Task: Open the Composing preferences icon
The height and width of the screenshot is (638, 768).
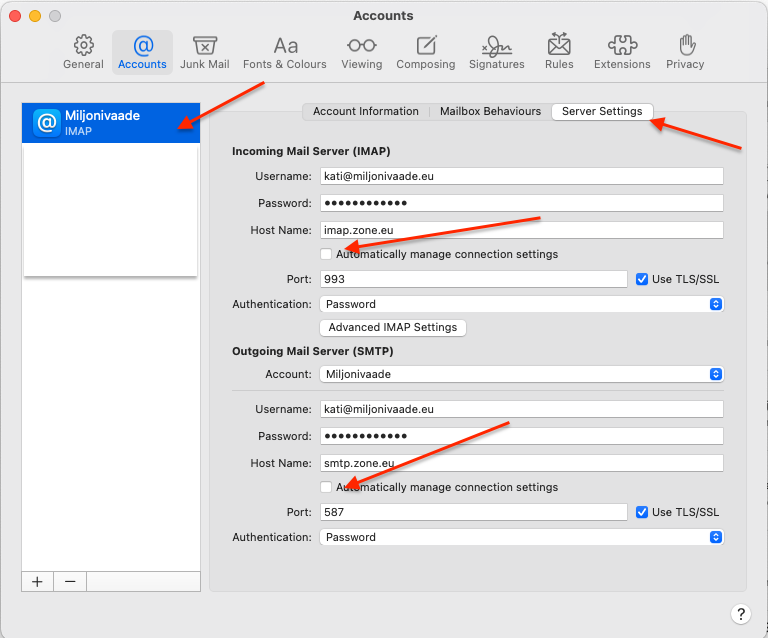Action: [x=426, y=52]
